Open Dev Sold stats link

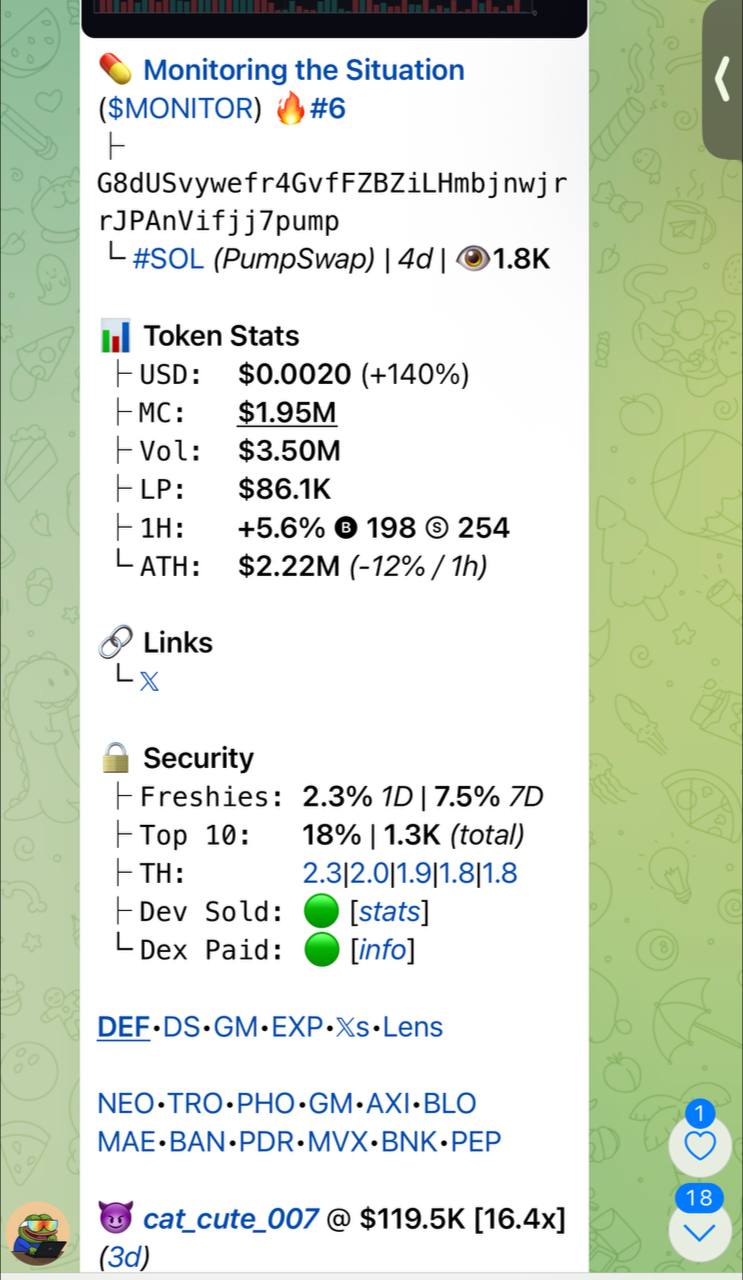pos(389,912)
